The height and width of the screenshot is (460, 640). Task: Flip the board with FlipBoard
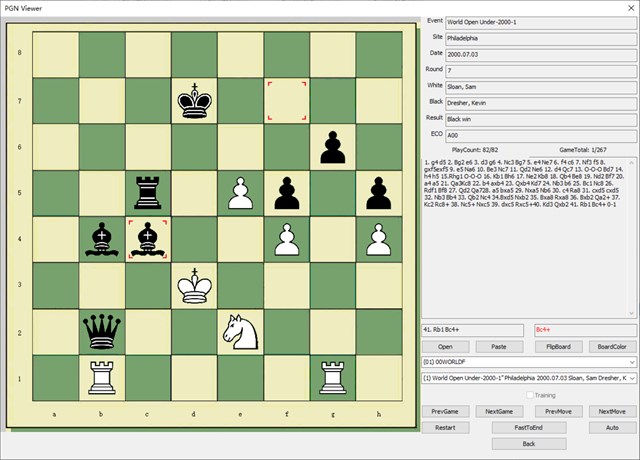pos(558,347)
